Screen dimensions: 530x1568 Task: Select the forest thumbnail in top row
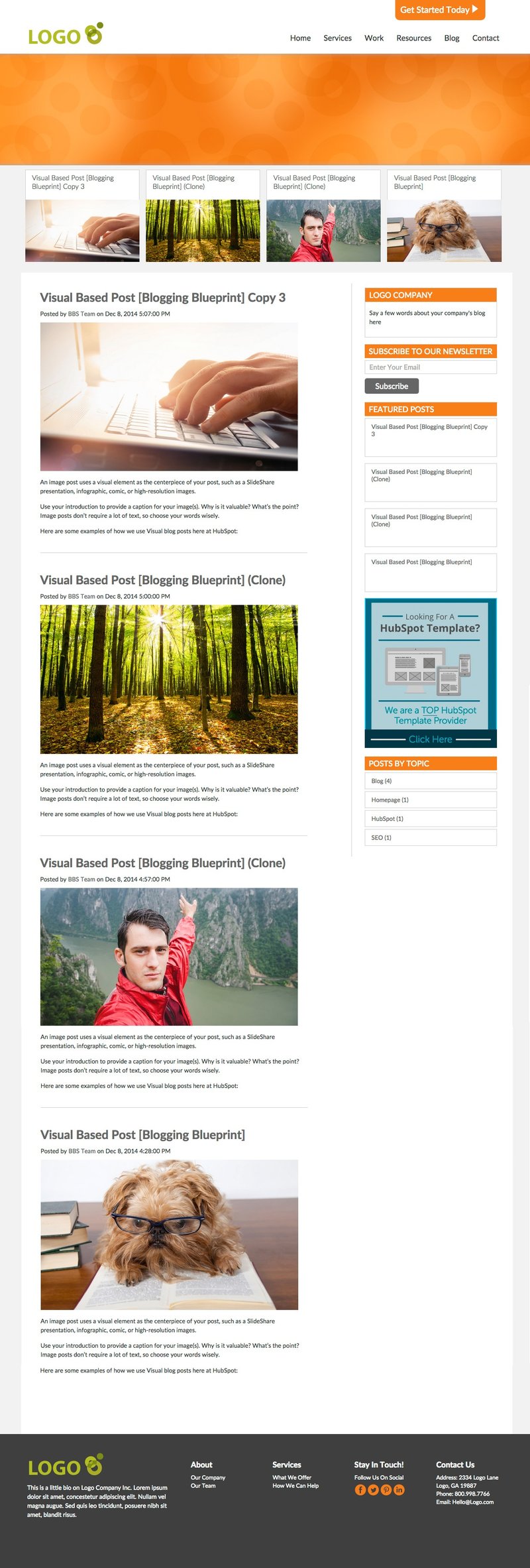point(203,231)
